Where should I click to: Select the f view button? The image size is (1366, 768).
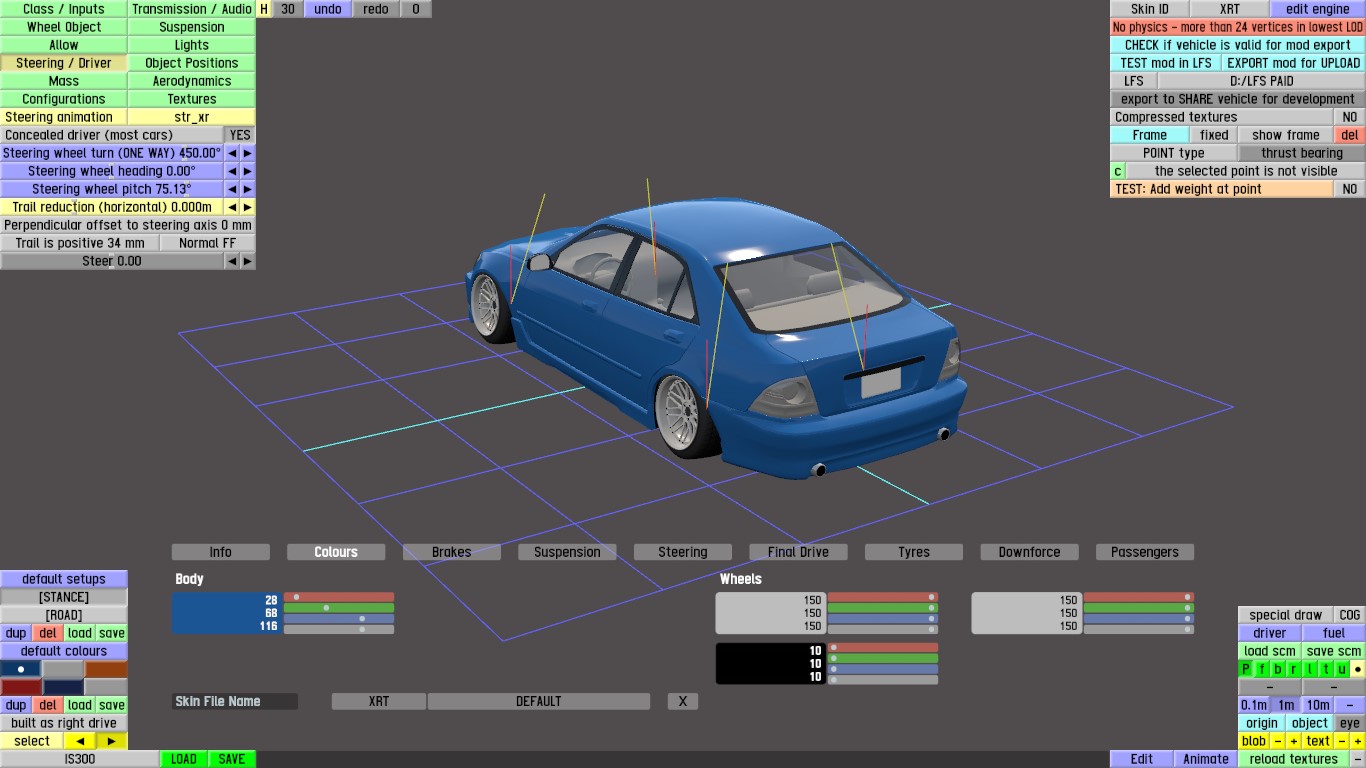point(1262,669)
